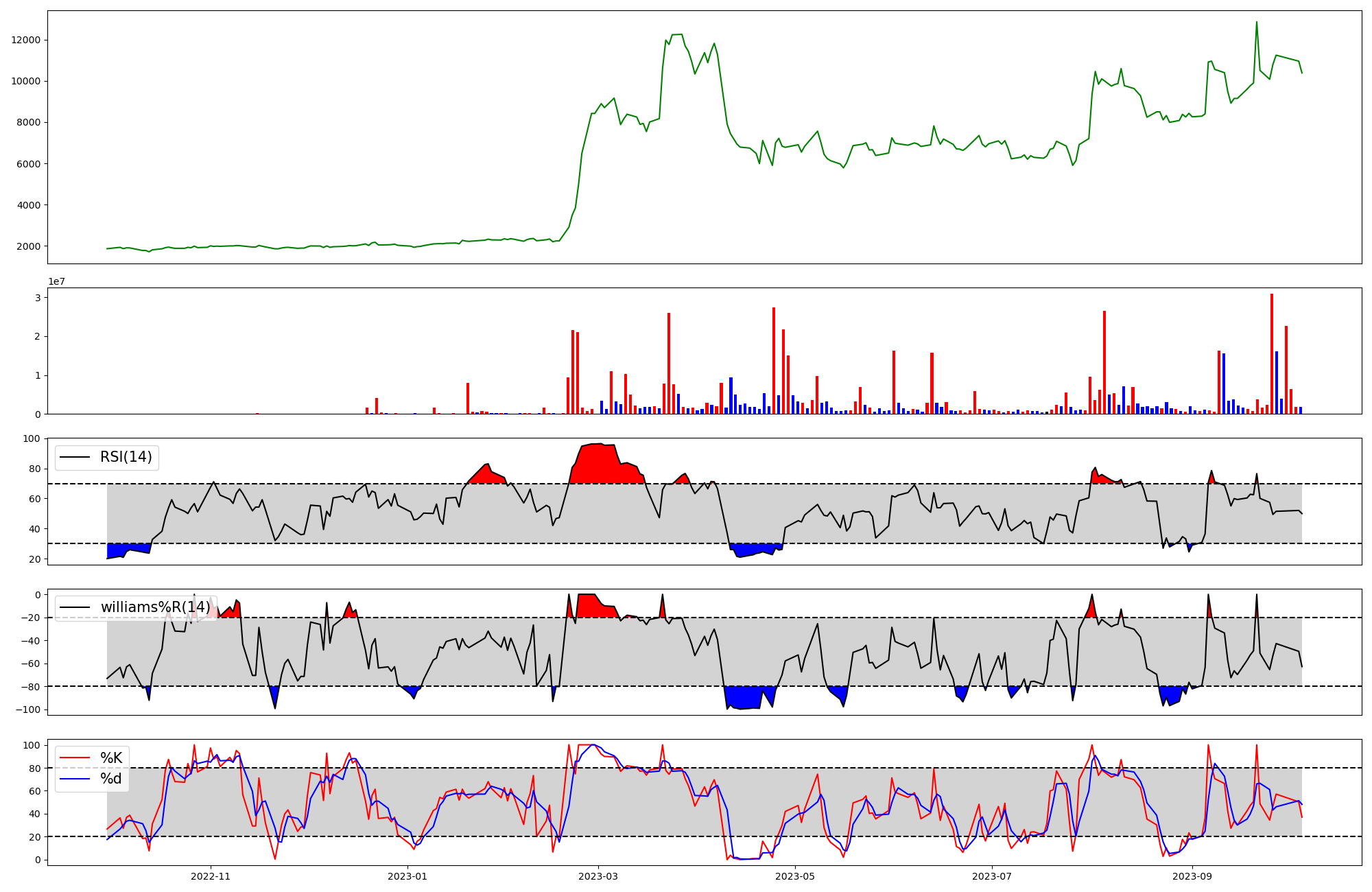Click the red %K legend line sample
The image size is (1372, 892).
pos(75,758)
